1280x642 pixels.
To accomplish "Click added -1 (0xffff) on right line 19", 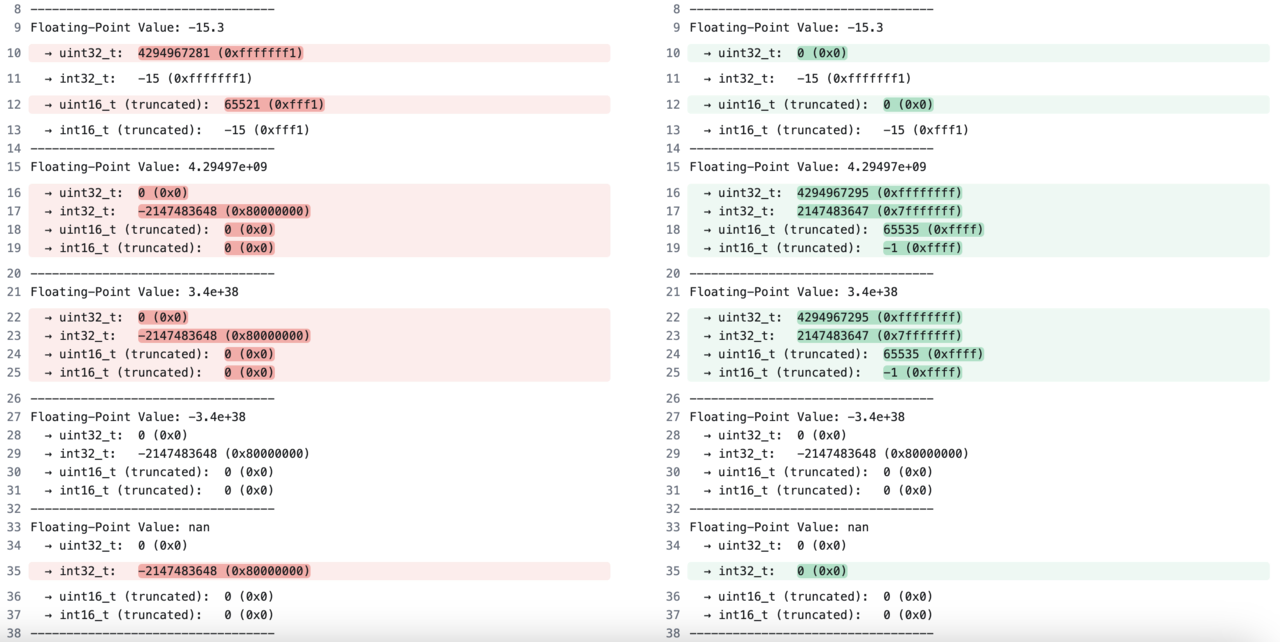I will click(x=922, y=248).
